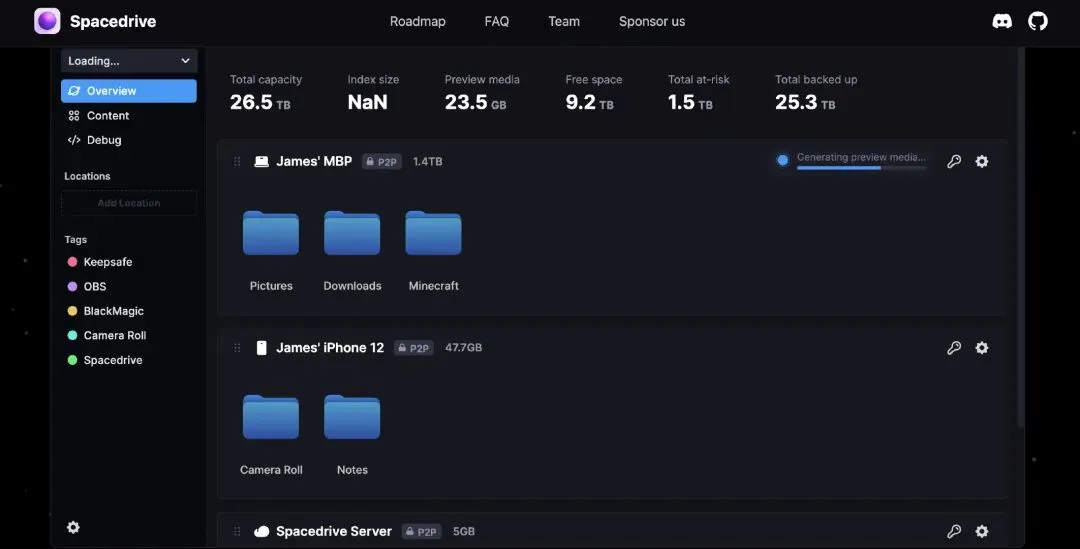Click the P2P lock badge on Spacedrive Server
This screenshot has width=1080, height=549.
[422, 532]
